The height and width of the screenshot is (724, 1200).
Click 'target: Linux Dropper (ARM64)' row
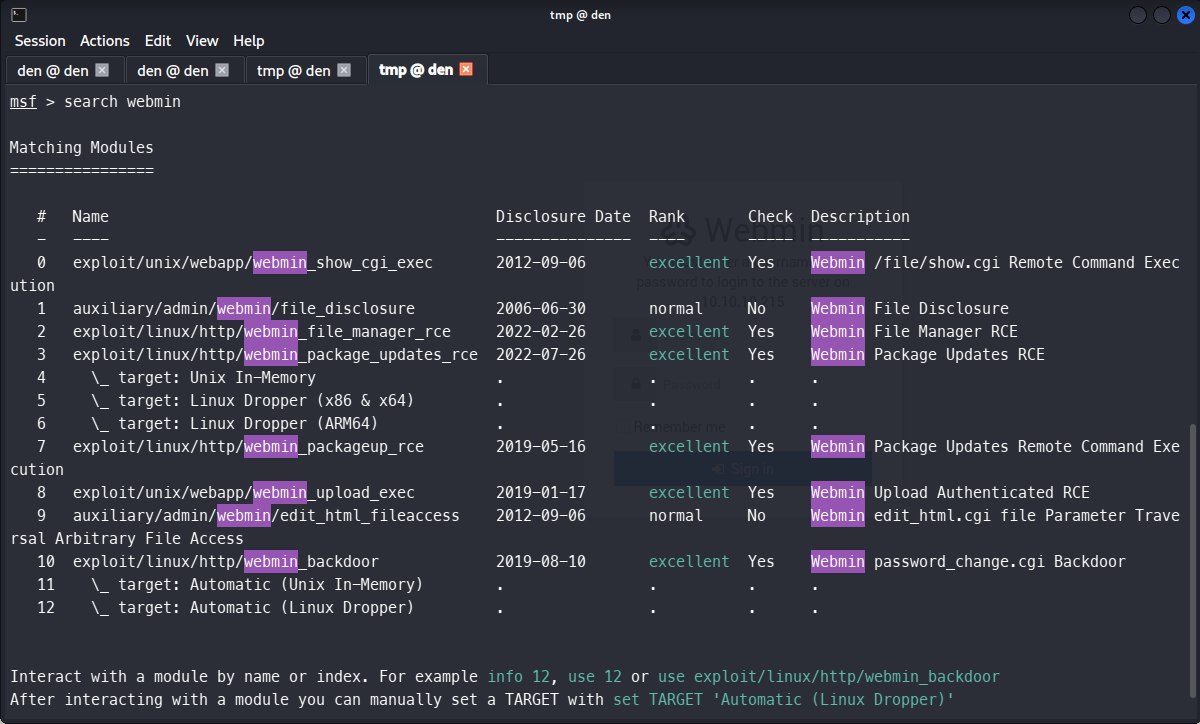[235, 424]
